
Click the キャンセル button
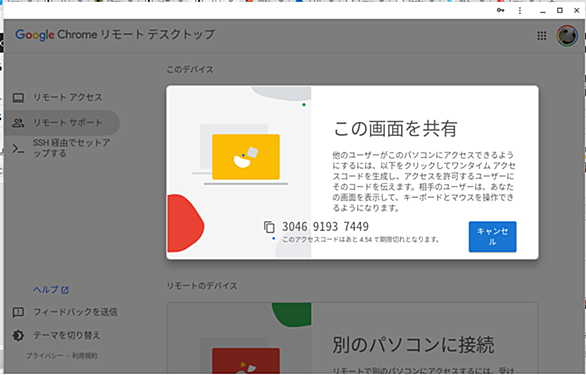pyautogui.click(x=492, y=237)
